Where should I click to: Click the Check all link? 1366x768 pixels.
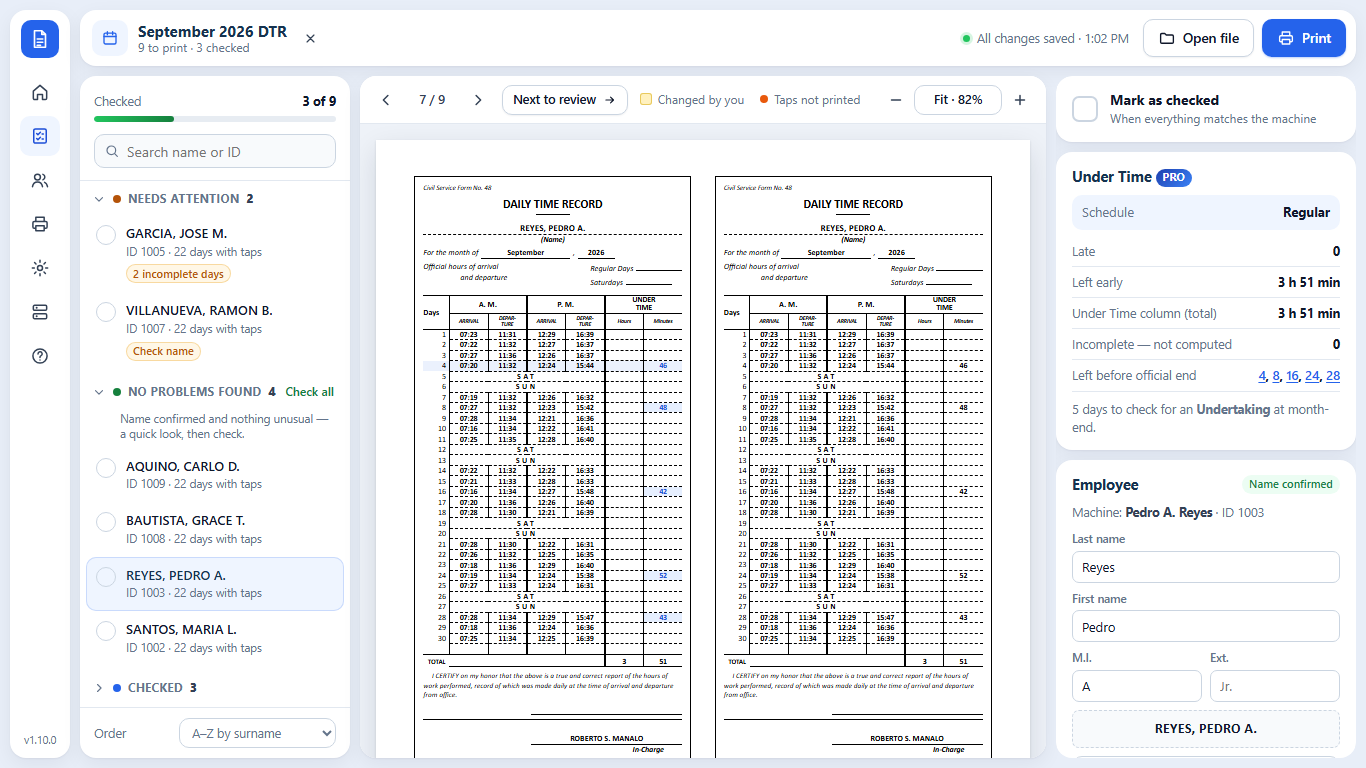310,392
